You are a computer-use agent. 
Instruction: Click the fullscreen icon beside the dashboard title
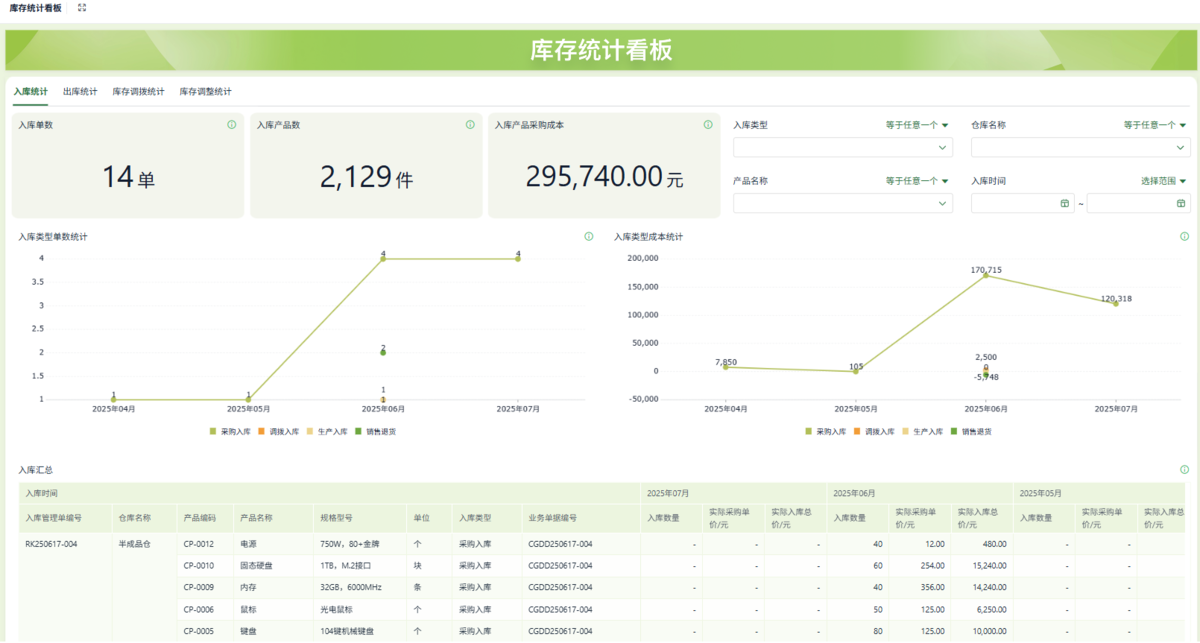pos(82,7)
